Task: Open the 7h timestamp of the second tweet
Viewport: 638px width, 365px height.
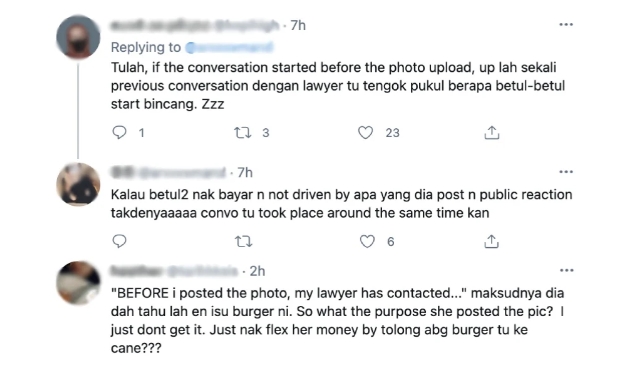Action: coord(245,173)
